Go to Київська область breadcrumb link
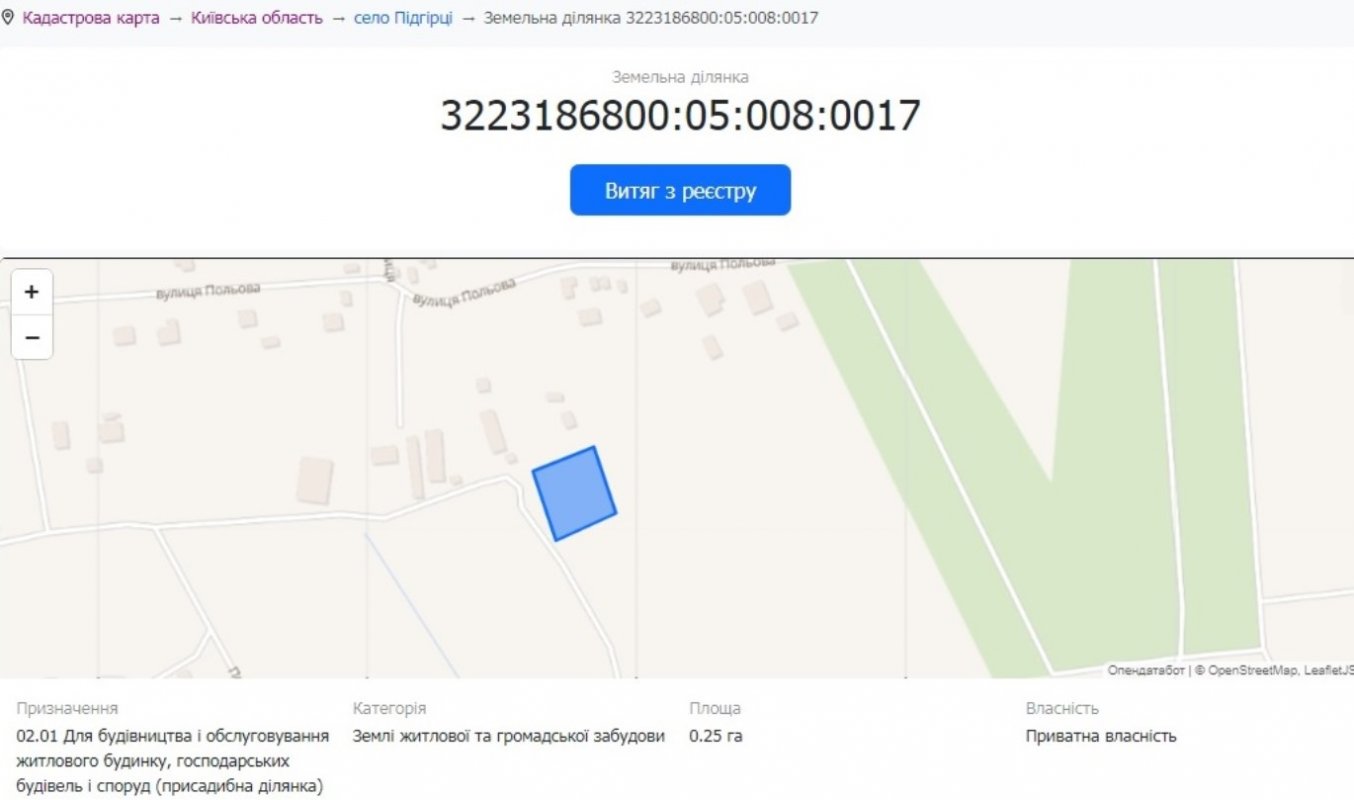The width and height of the screenshot is (1354, 800). [257, 18]
